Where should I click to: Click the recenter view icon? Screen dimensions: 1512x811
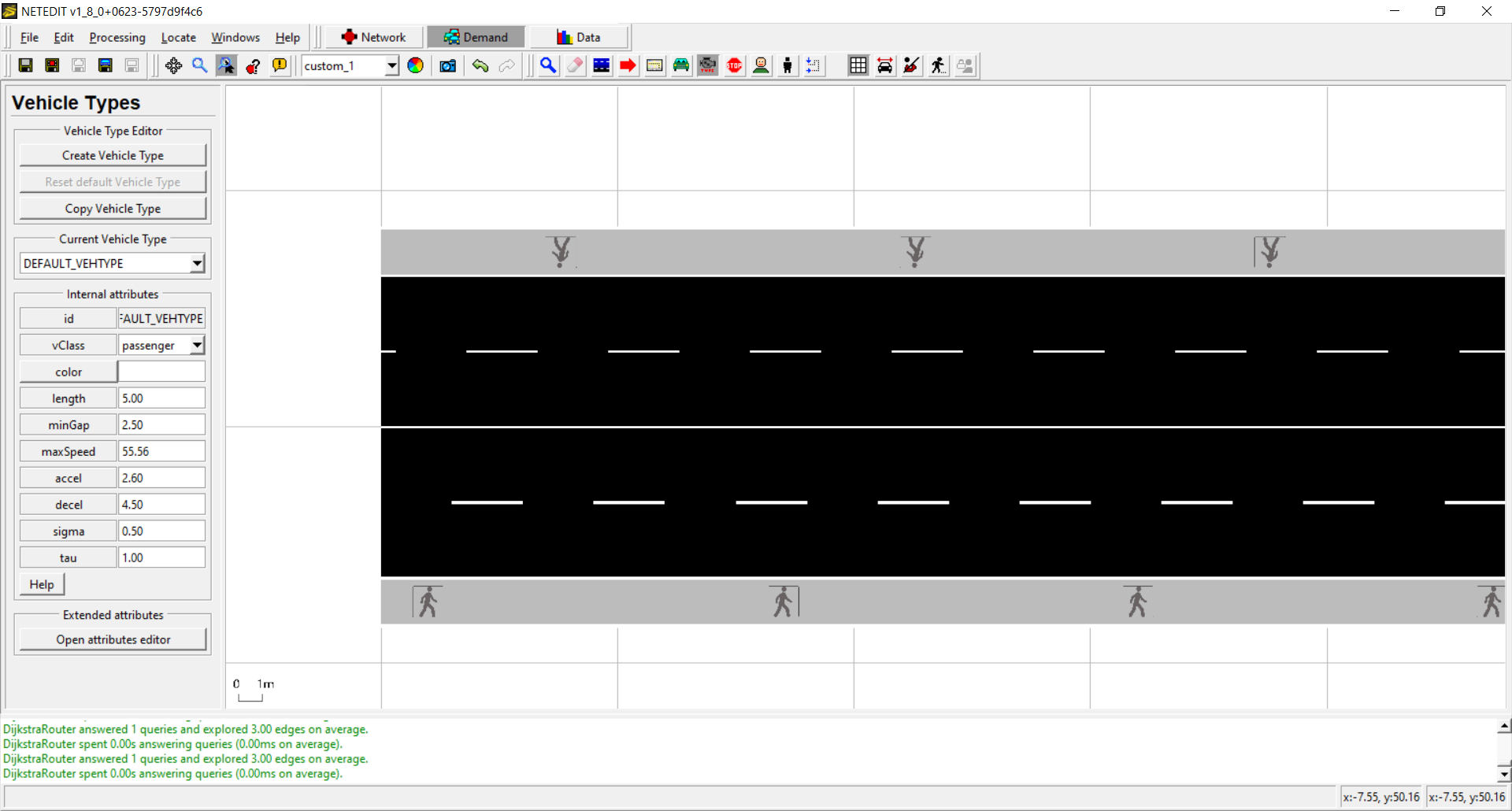(173, 66)
